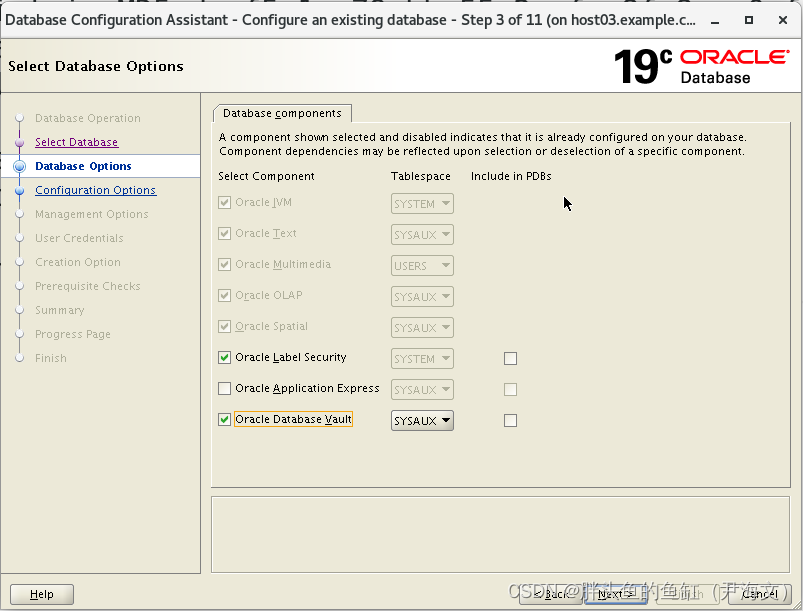Click the Summary step

60,310
